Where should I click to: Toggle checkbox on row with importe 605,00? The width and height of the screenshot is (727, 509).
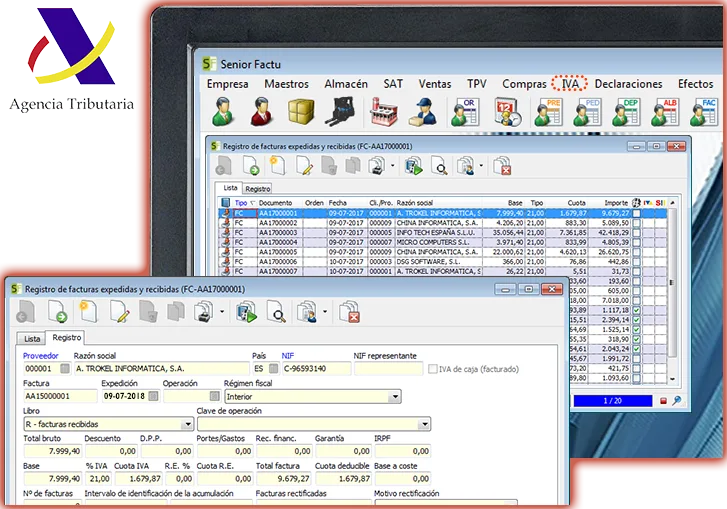[x=637, y=291]
